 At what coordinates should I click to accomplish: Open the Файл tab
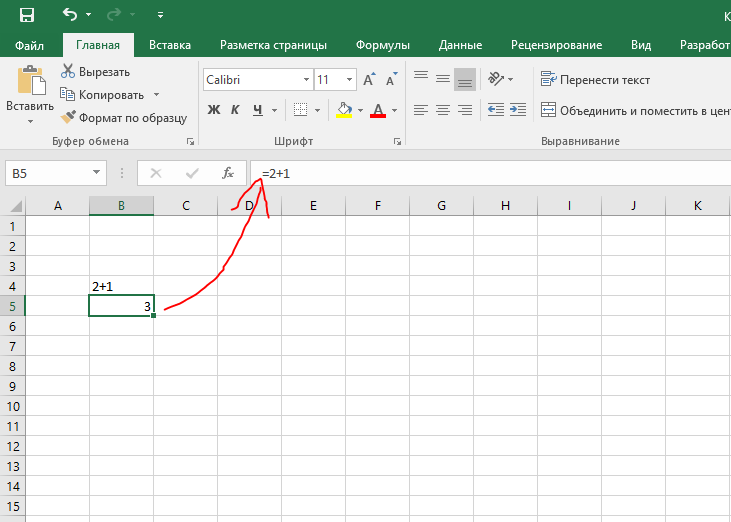pyautogui.click(x=29, y=45)
